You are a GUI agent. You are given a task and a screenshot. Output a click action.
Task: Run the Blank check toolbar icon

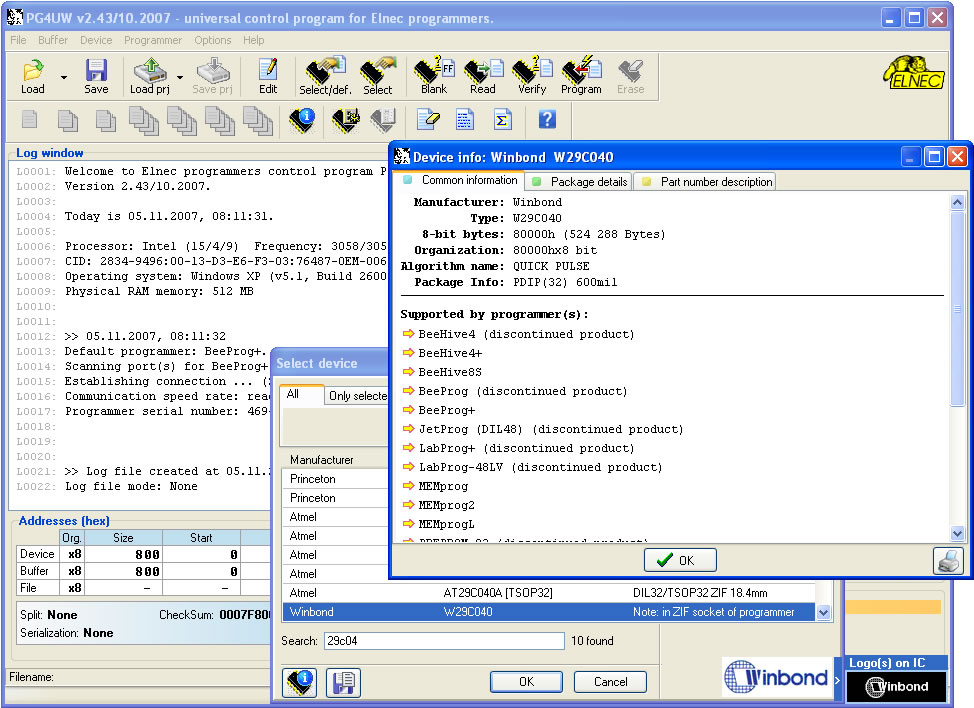tap(434, 76)
